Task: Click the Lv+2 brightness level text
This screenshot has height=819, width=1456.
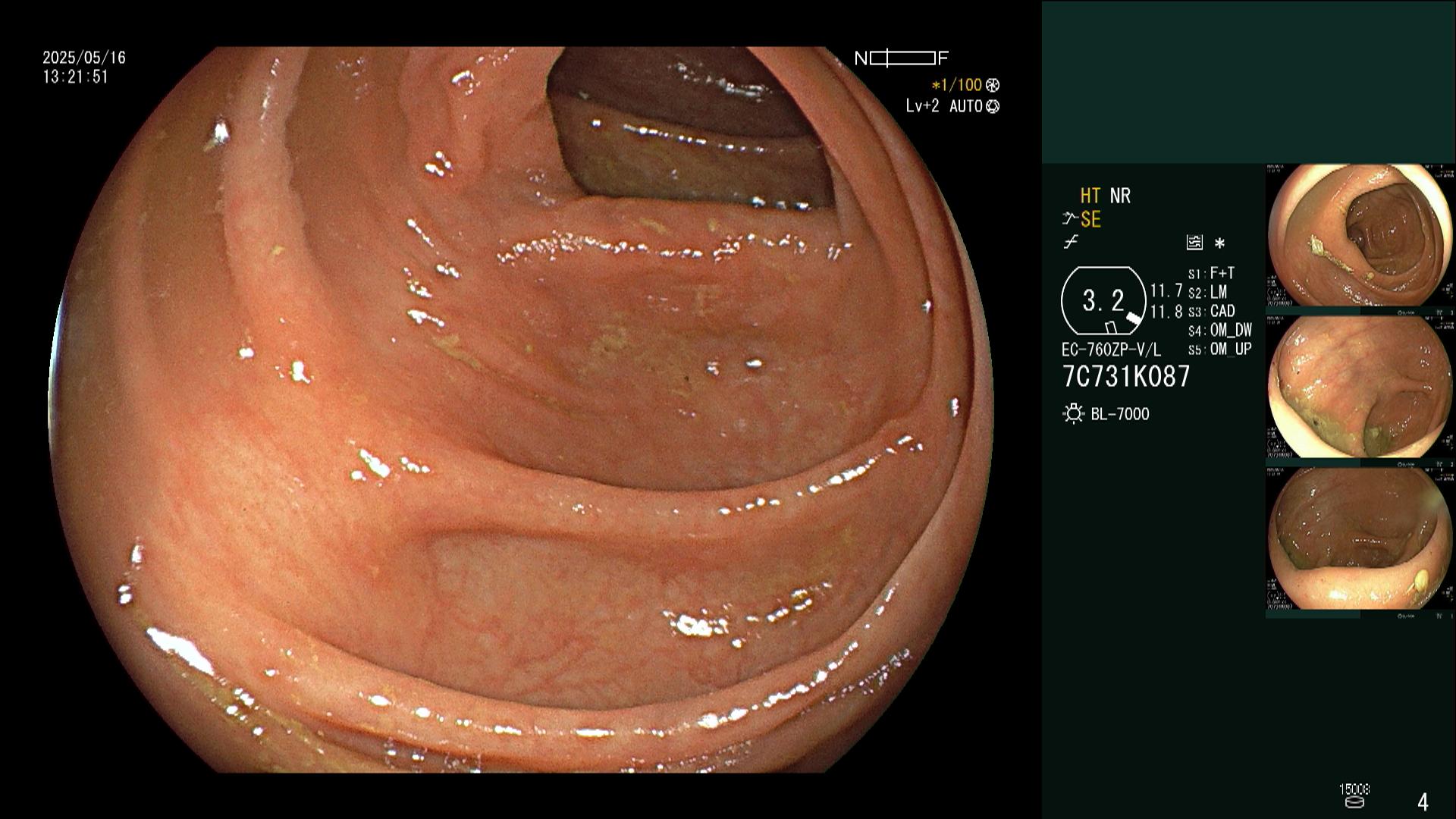Action: [x=922, y=106]
